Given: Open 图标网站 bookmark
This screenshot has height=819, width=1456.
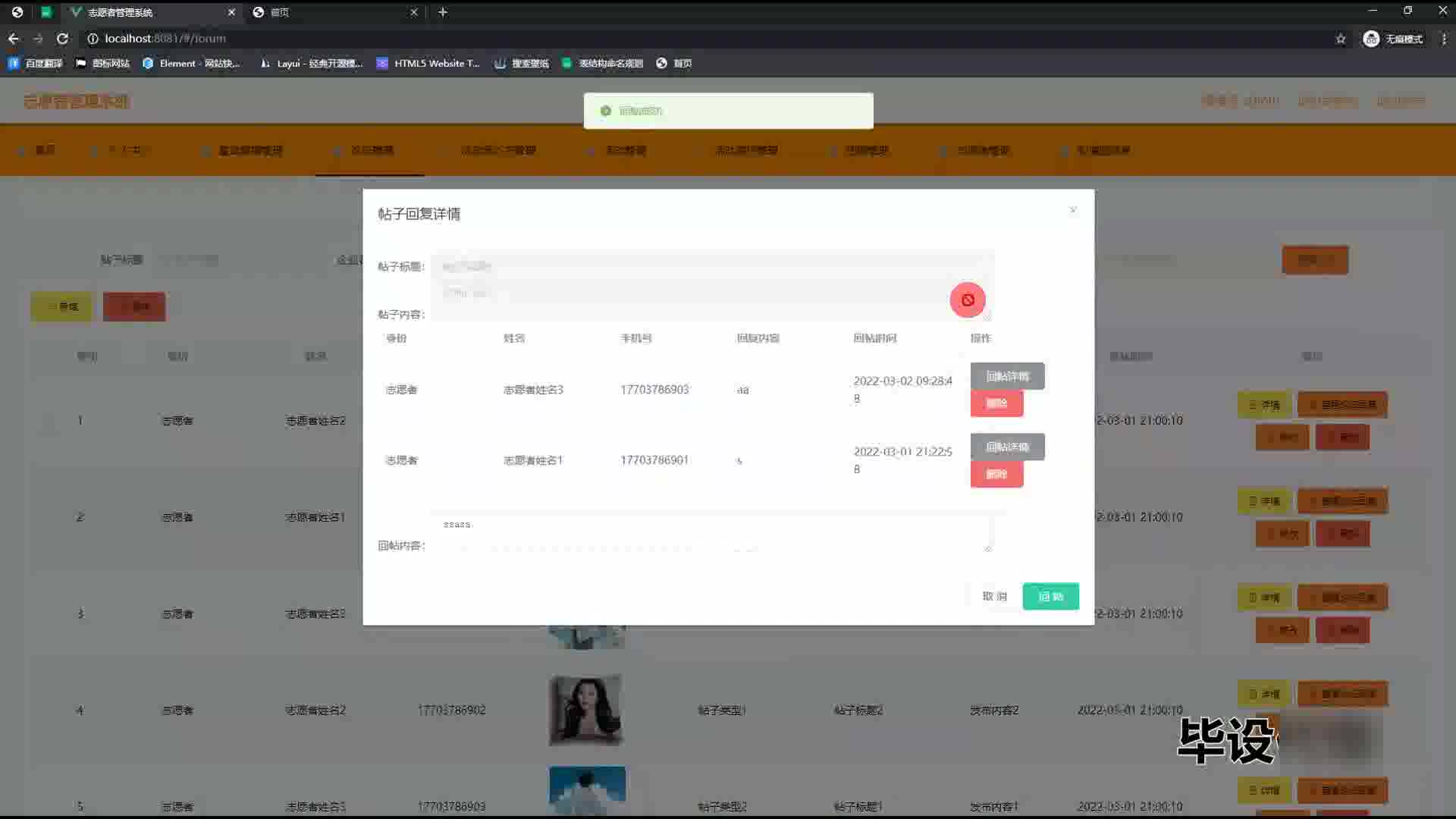Looking at the screenshot, I should coord(103,63).
